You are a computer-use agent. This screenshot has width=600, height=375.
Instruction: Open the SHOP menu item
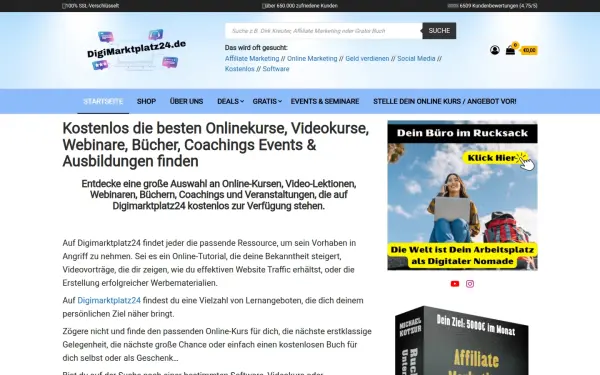coord(146,101)
